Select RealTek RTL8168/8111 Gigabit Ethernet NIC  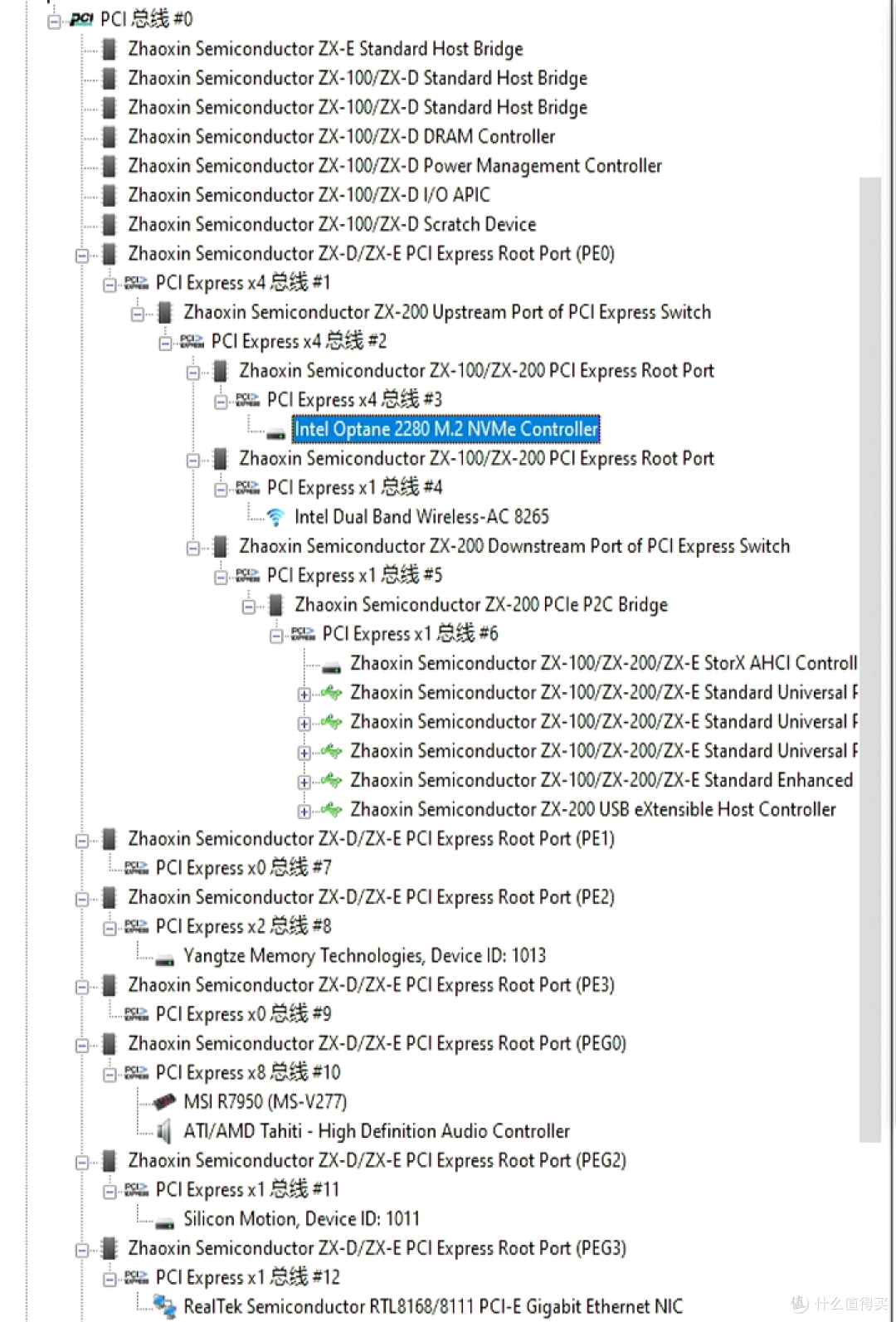[433, 1307]
